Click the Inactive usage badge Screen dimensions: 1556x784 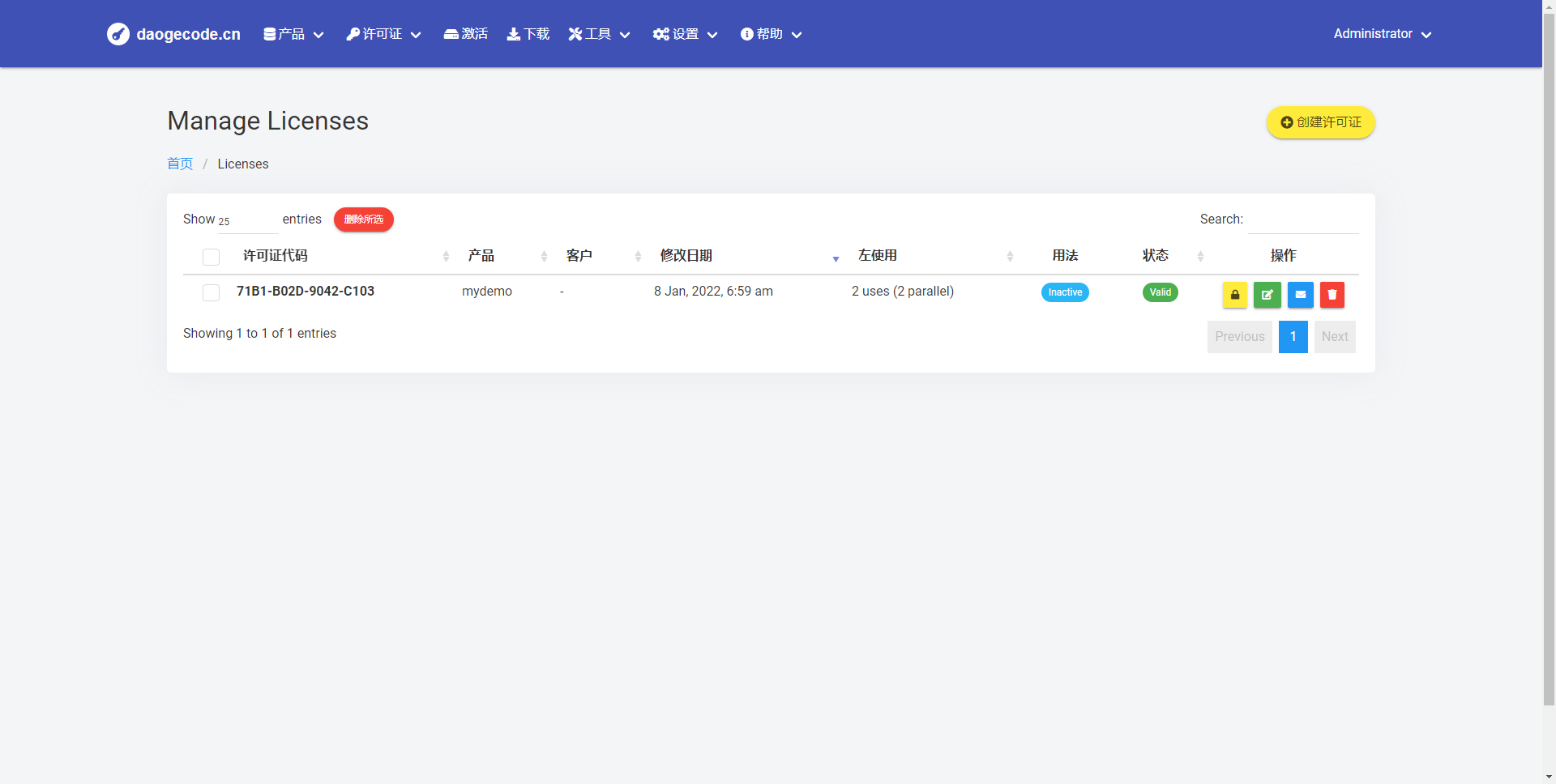(x=1065, y=292)
